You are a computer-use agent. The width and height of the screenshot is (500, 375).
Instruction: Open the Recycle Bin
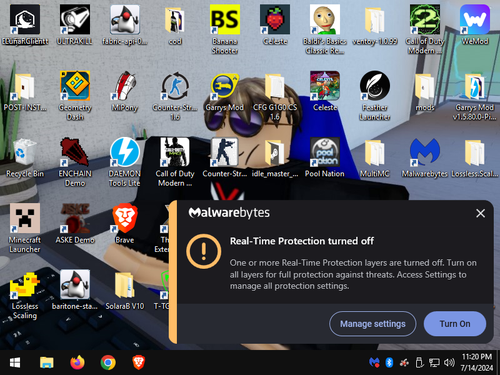click(25, 158)
